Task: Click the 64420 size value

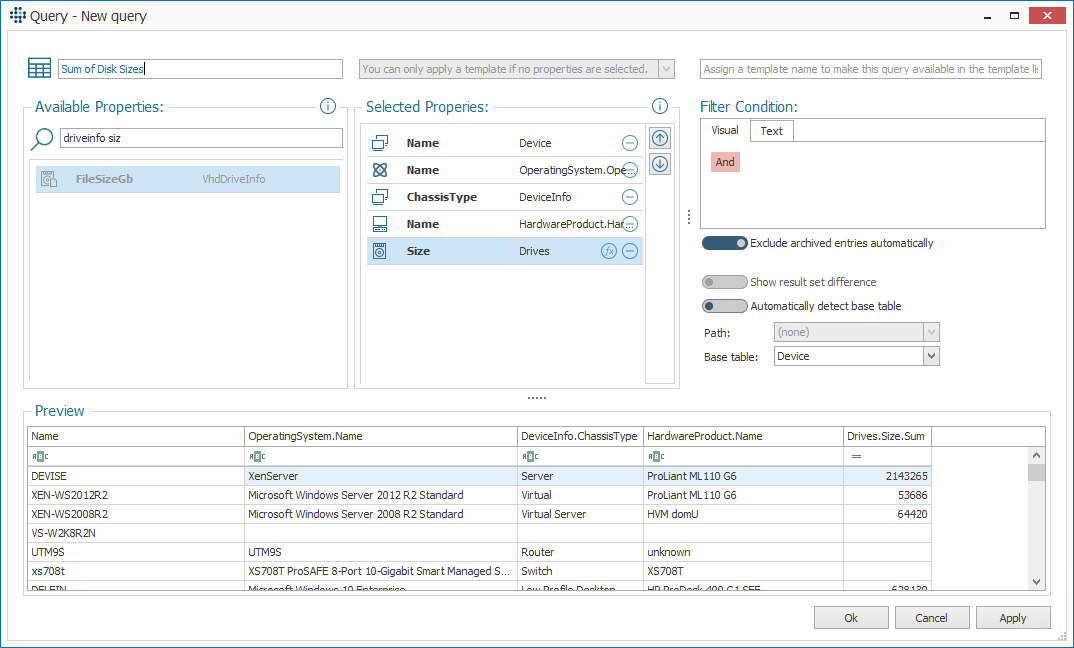Action: click(x=887, y=514)
